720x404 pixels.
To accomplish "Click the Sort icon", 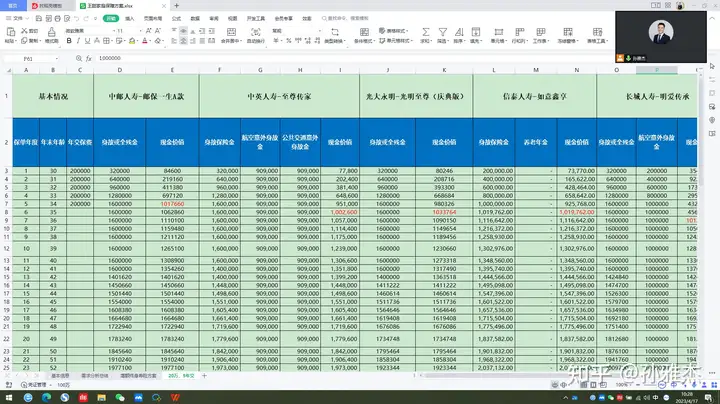I will tap(459, 32).
